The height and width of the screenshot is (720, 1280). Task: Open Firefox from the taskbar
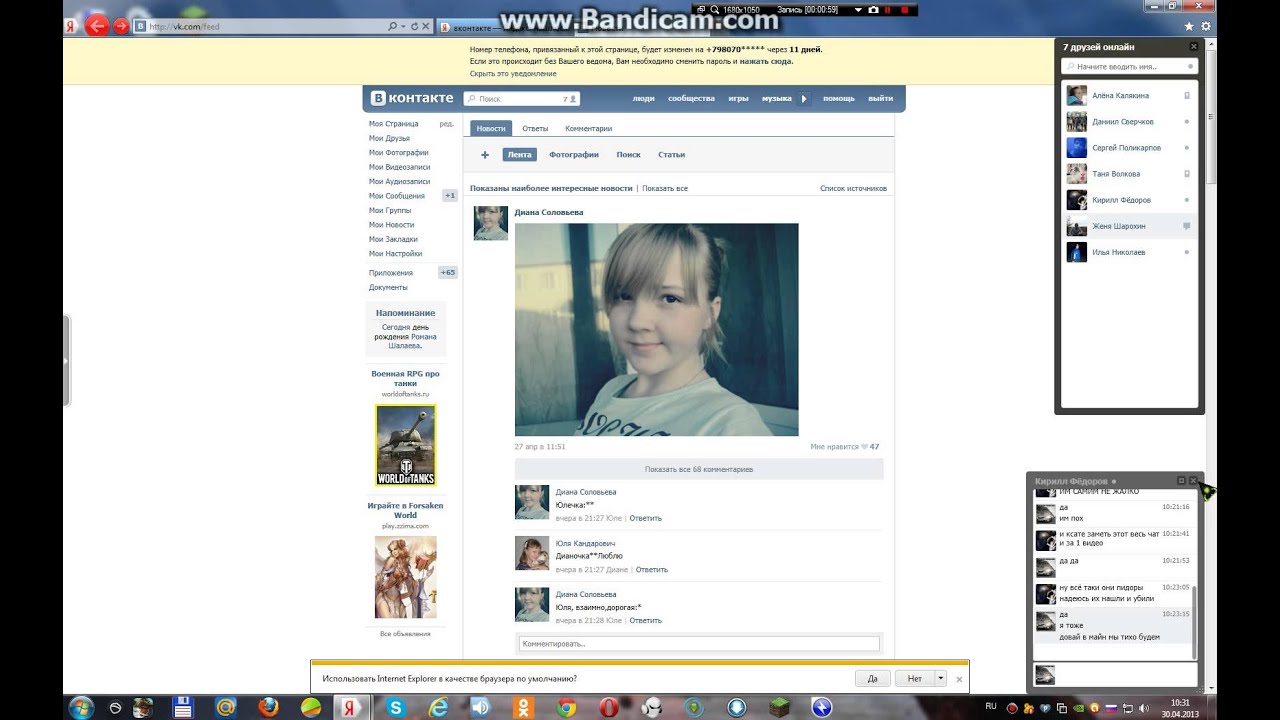[268, 707]
